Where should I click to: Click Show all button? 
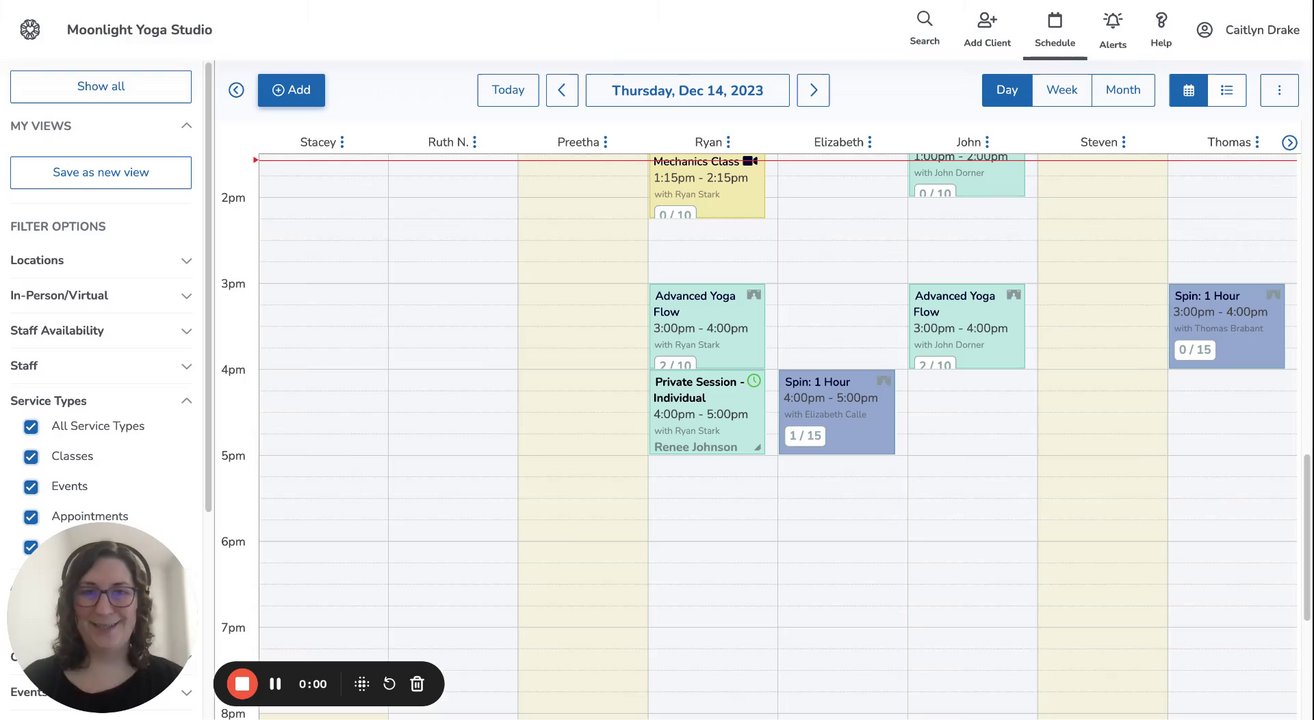[x=101, y=86]
